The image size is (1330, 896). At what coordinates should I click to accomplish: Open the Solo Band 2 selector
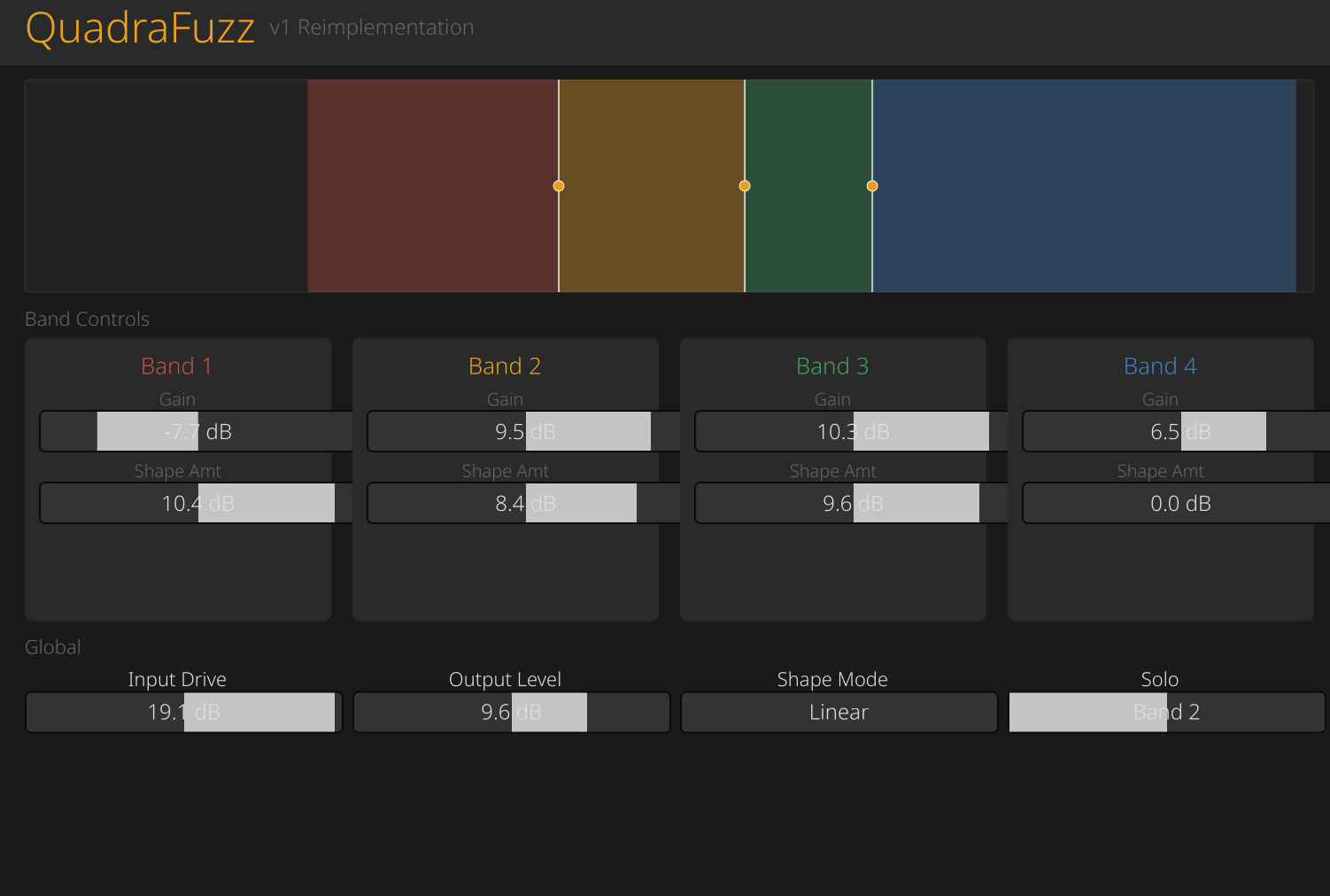(x=1166, y=712)
